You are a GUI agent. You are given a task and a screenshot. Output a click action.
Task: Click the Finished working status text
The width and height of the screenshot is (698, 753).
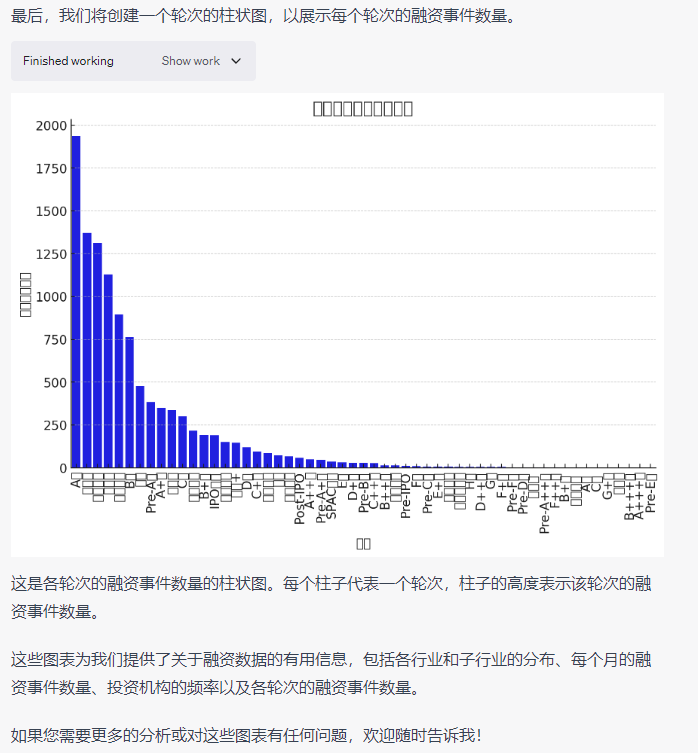coord(68,61)
